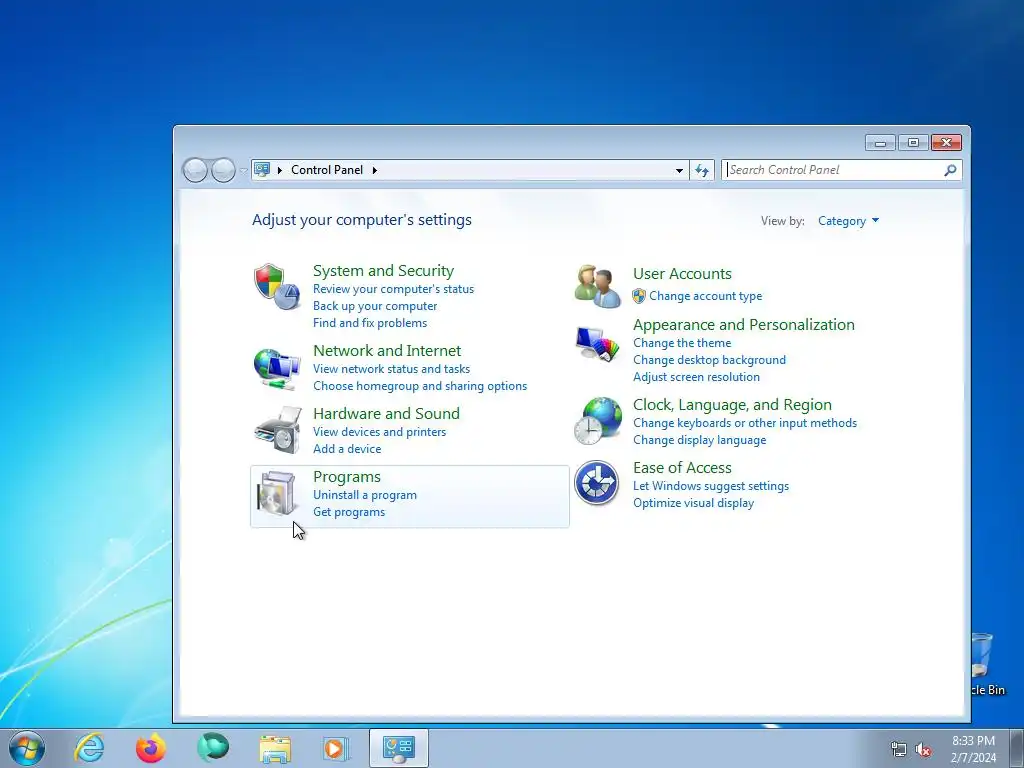Image resolution: width=1024 pixels, height=768 pixels.
Task: Go back with the Back arrow button
Action: coord(195,170)
